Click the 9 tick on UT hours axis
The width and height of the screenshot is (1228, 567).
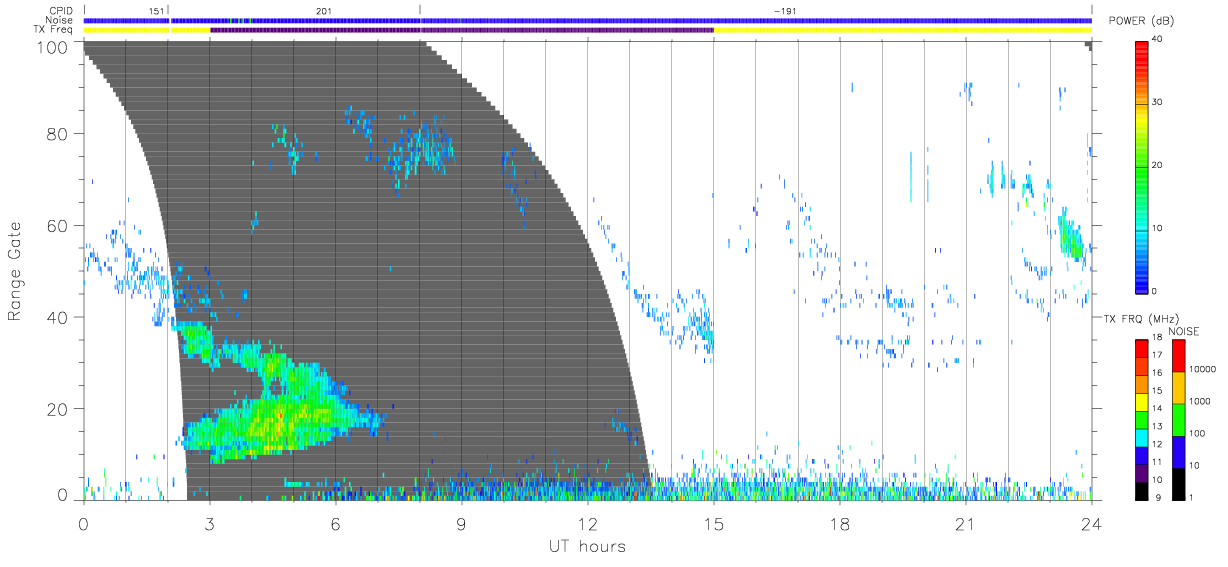461,523
